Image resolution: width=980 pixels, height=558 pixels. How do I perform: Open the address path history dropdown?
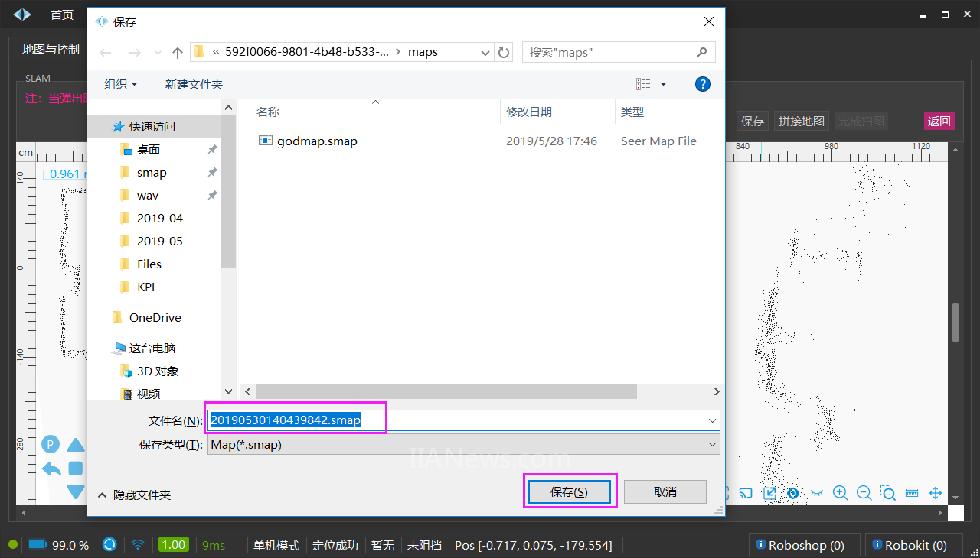click(486, 52)
